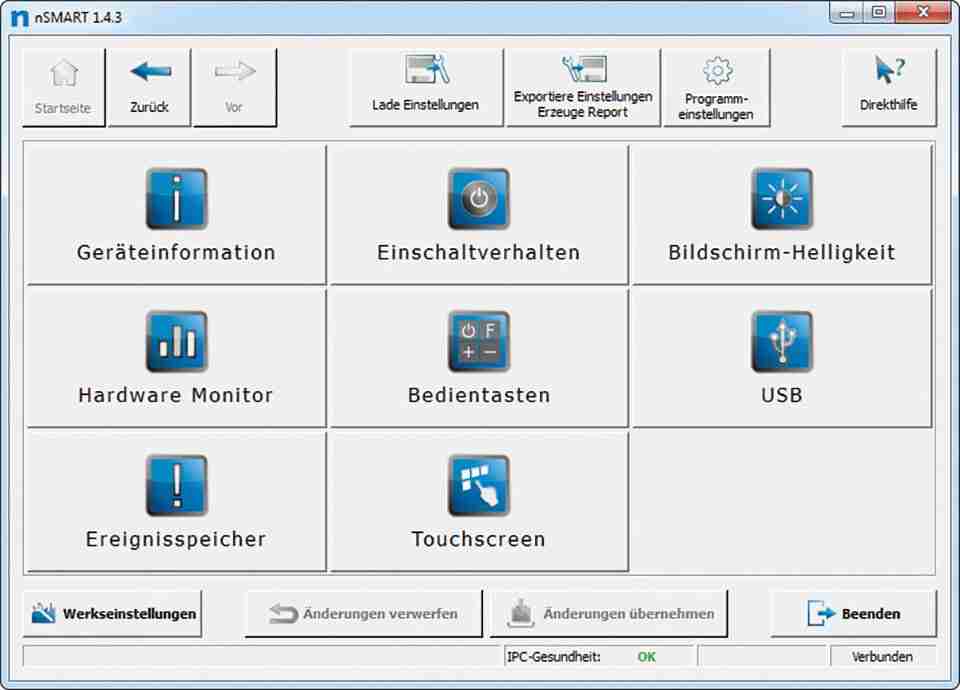The height and width of the screenshot is (690, 960).
Task: Click the Startseite home button
Action: tap(64, 87)
